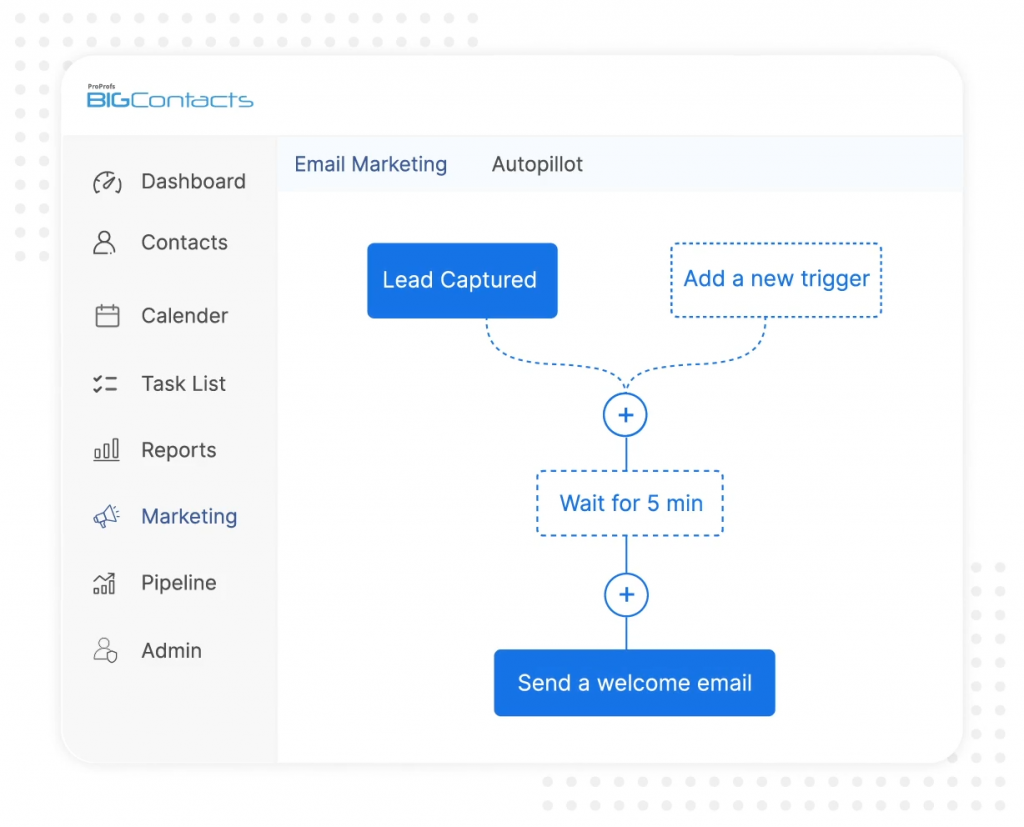The image size is (1024, 827).
Task: Select Task List in the sidebar
Action: (184, 383)
